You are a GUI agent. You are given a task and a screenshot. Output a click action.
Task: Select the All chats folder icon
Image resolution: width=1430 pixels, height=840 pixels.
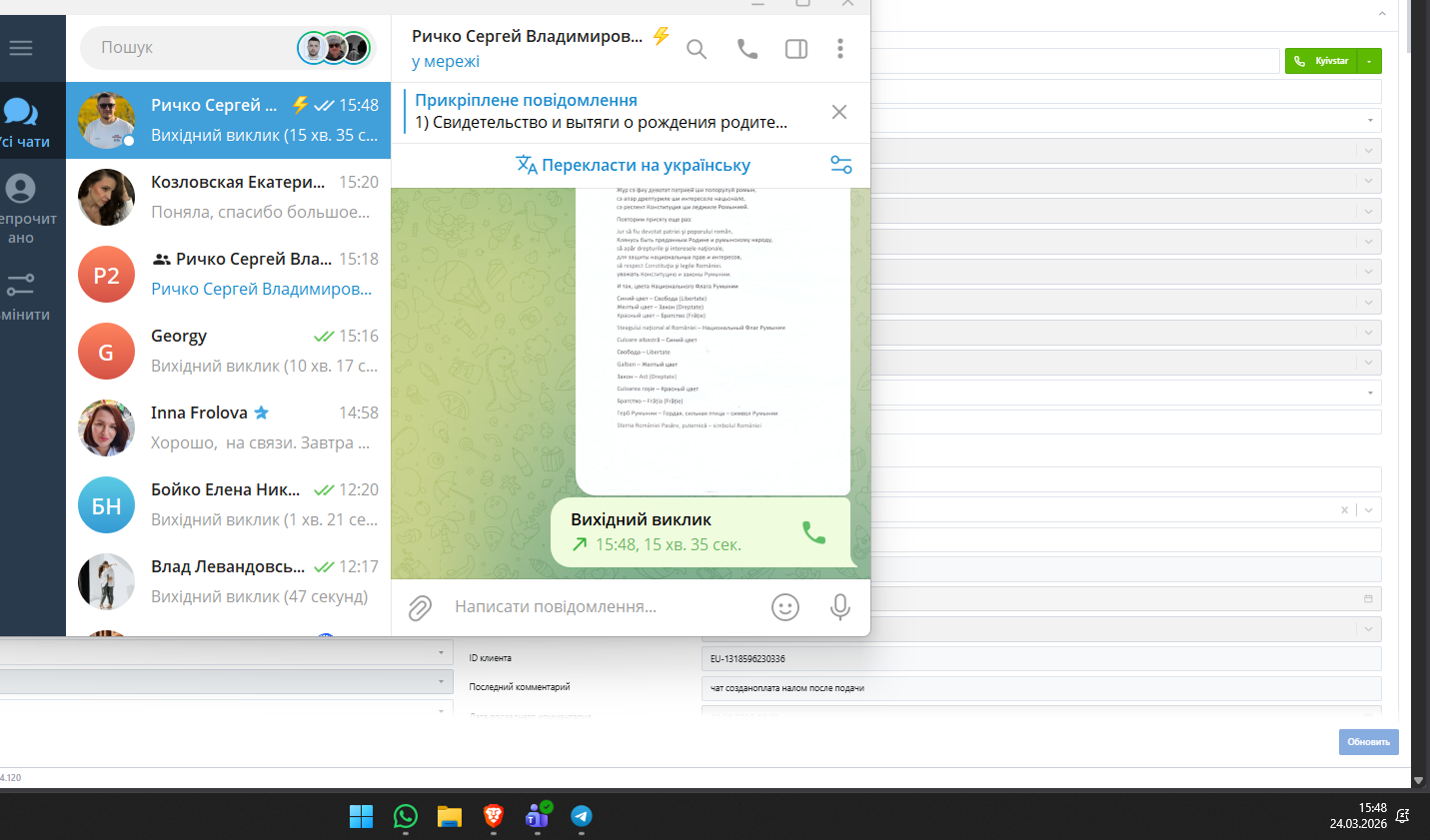[x=21, y=122]
